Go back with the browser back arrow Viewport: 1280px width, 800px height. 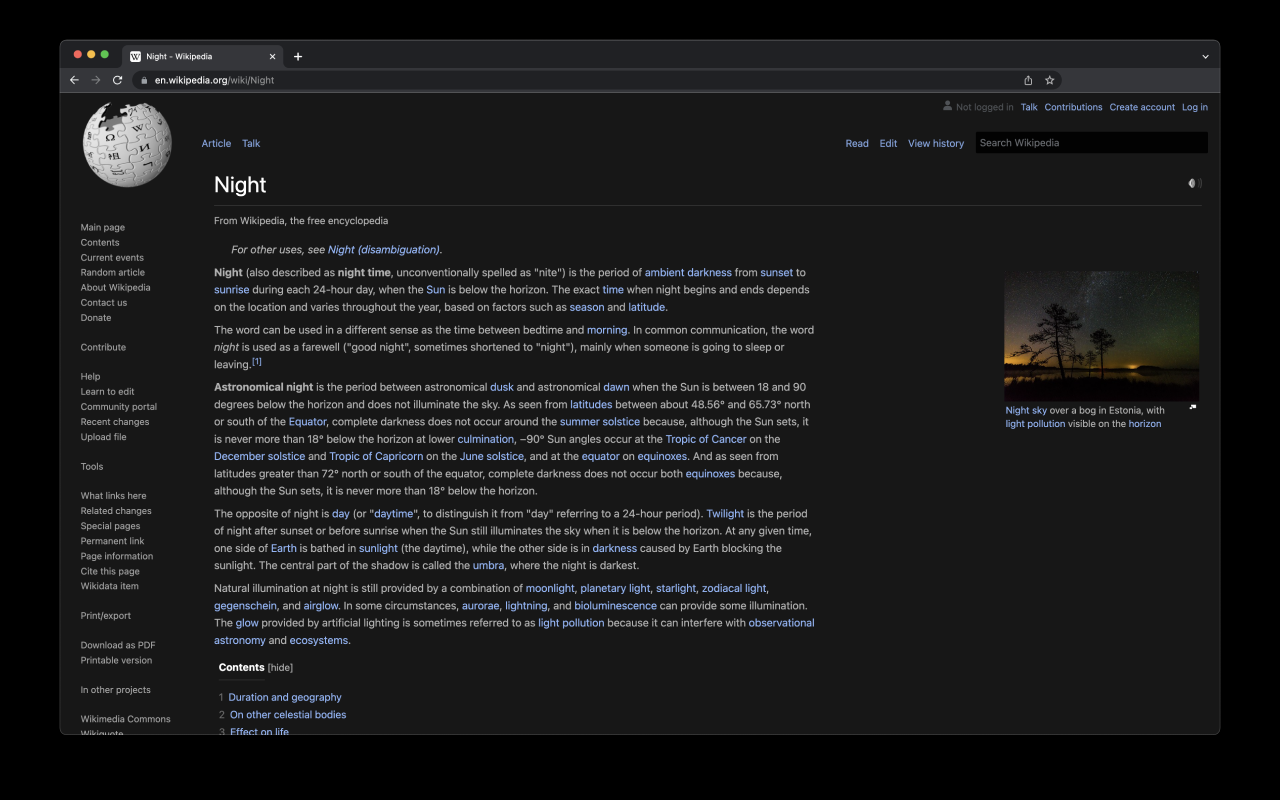[74, 80]
